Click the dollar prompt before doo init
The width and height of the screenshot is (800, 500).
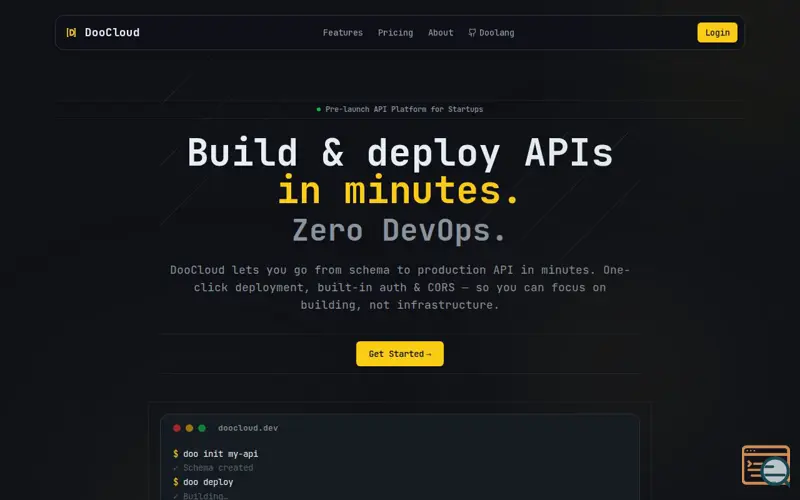coord(176,454)
